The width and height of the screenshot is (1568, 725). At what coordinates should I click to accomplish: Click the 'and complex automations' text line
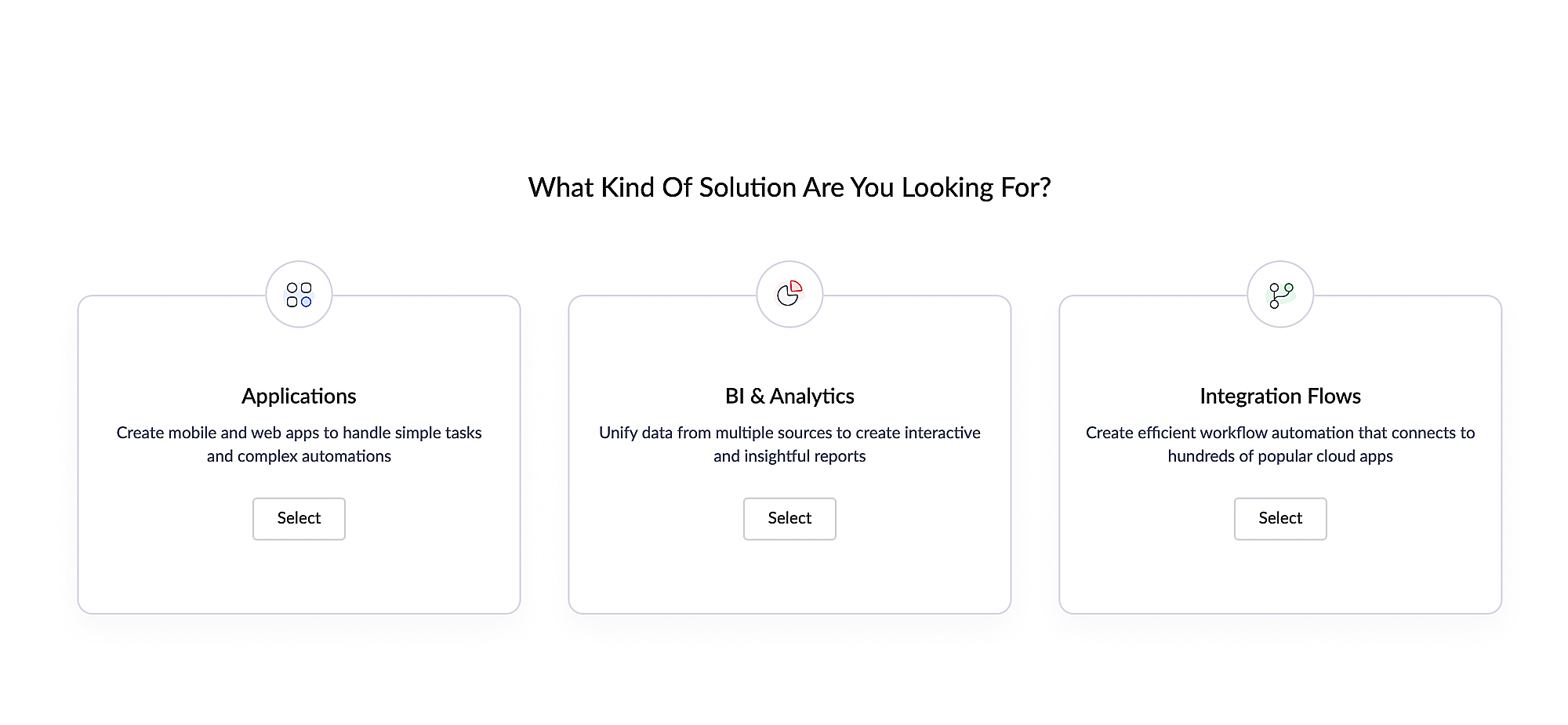pyautogui.click(x=299, y=456)
